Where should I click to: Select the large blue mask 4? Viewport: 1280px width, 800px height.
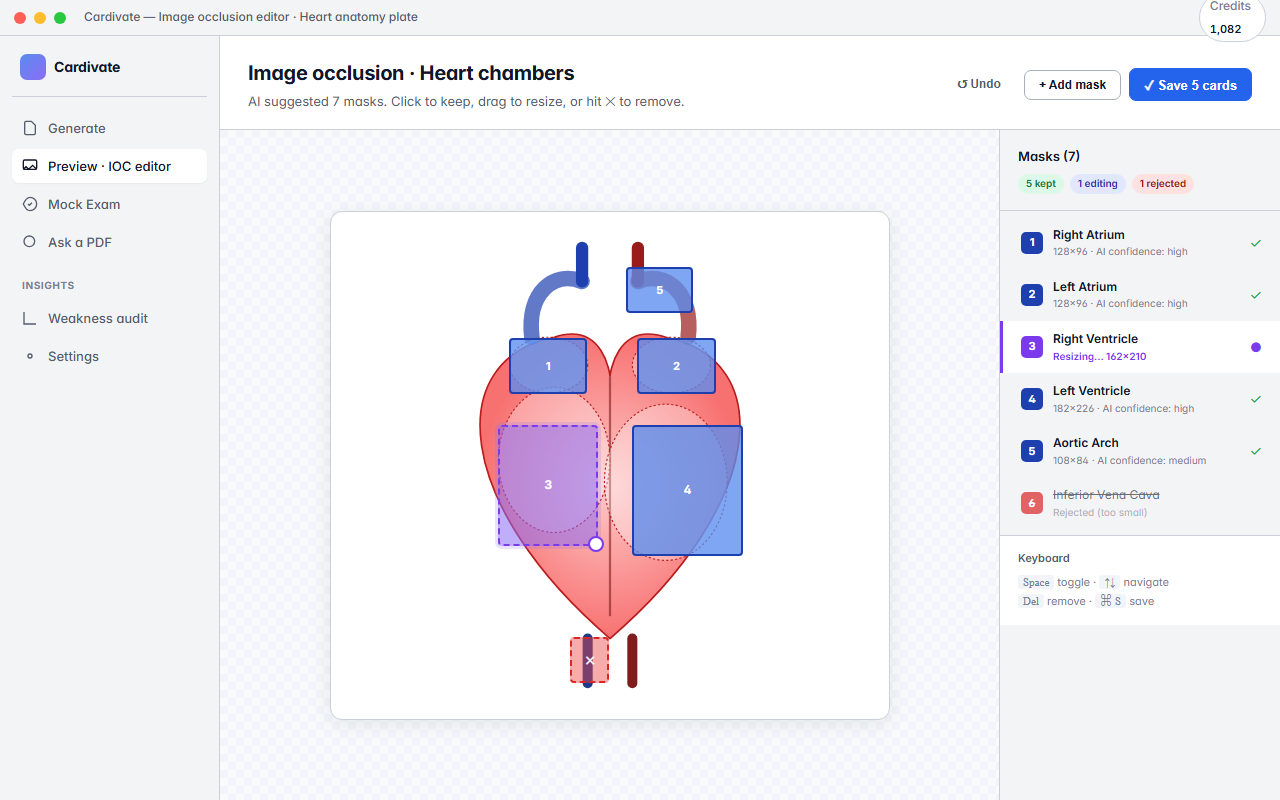coord(687,490)
